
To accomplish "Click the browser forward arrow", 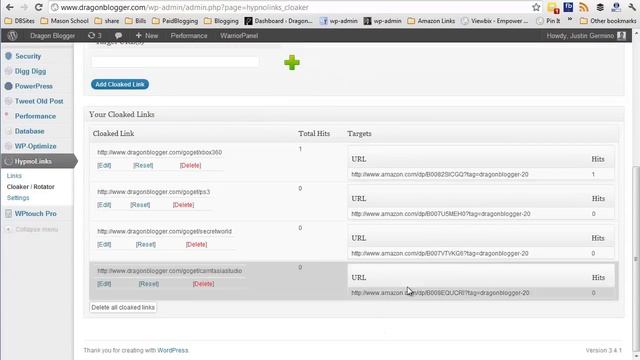I will pyautogui.click(x=24, y=7).
